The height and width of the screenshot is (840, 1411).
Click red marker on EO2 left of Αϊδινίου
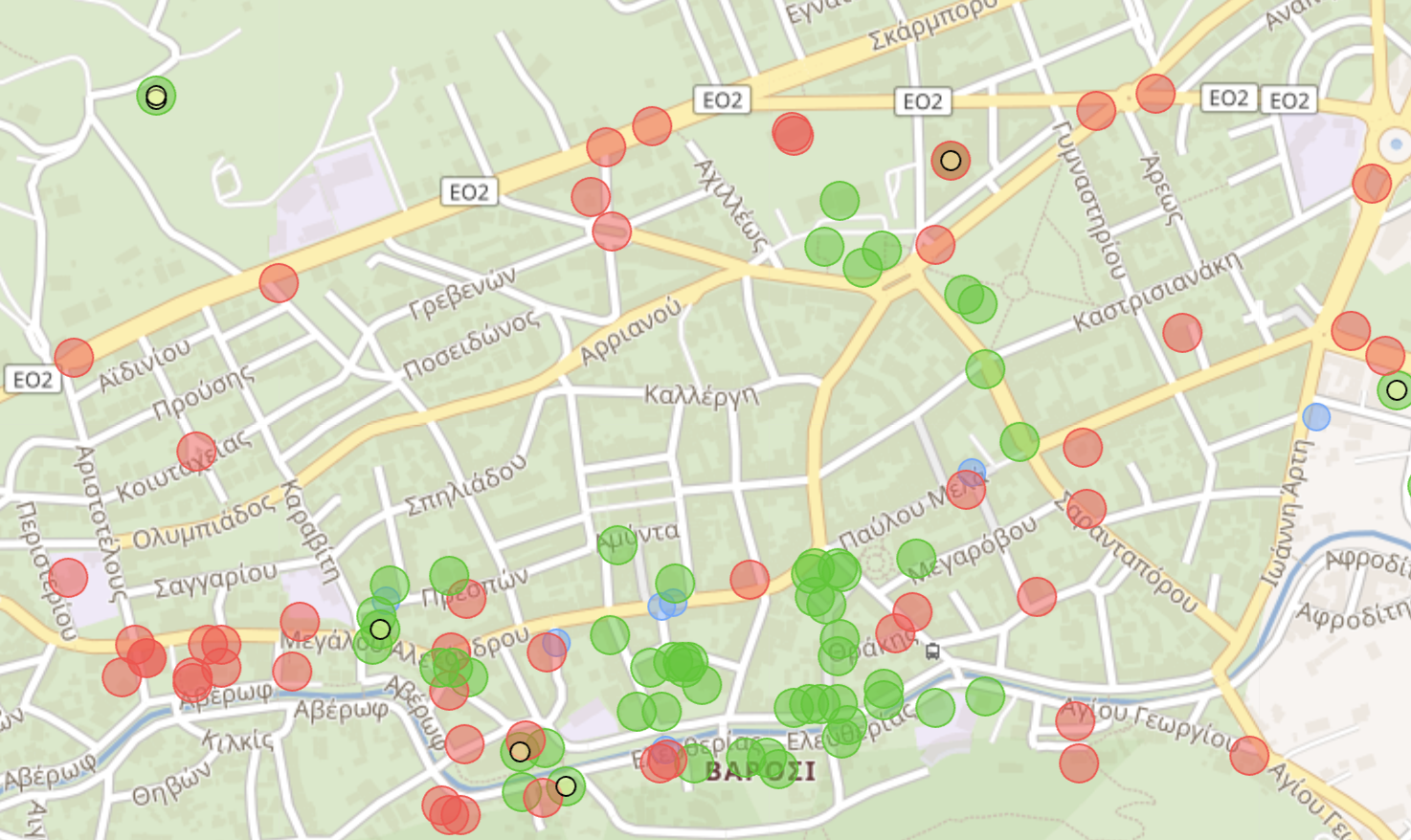coord(74,358)
